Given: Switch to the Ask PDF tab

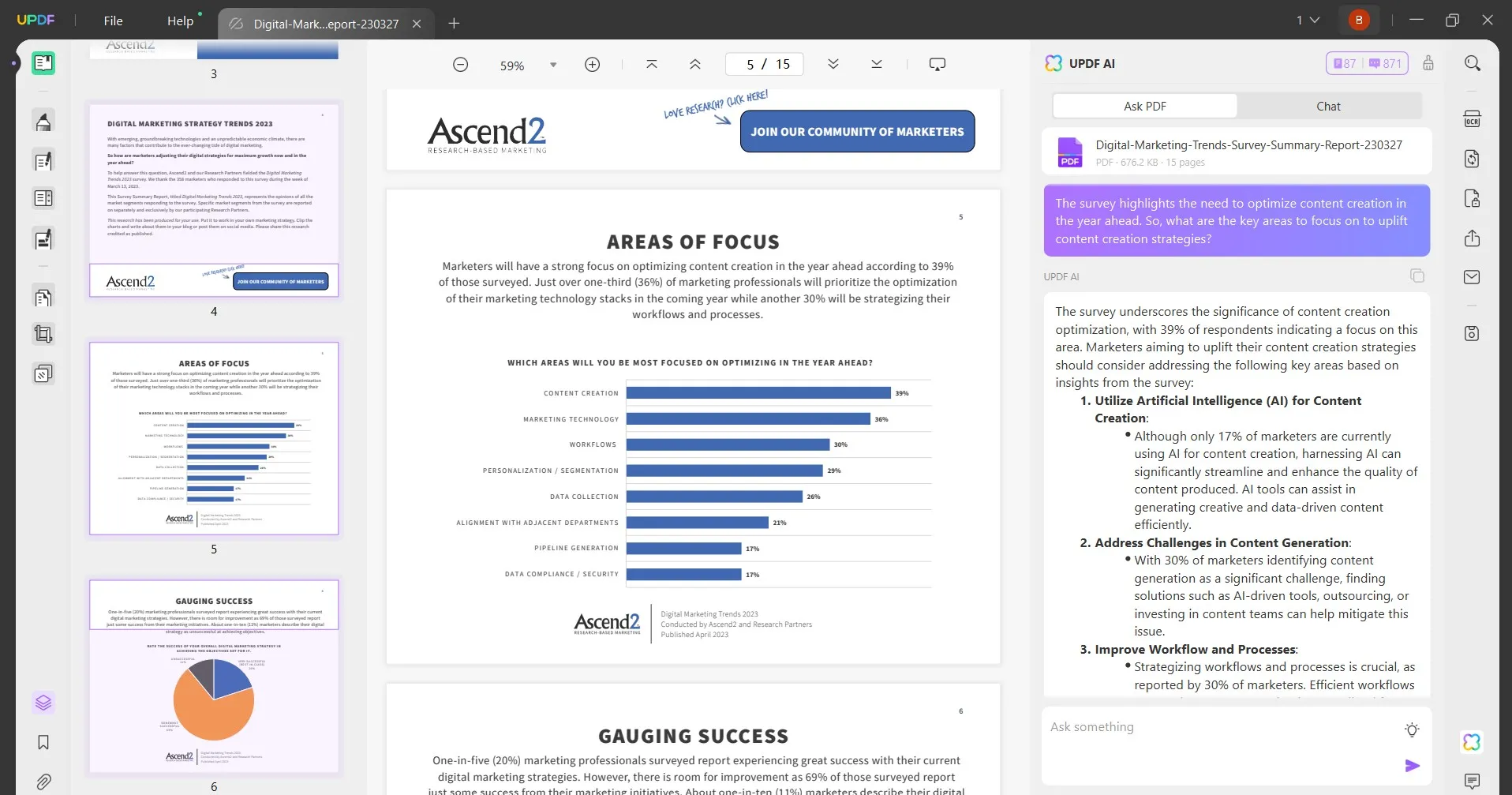Looking at the screenshot, I should pos(1145,107).
